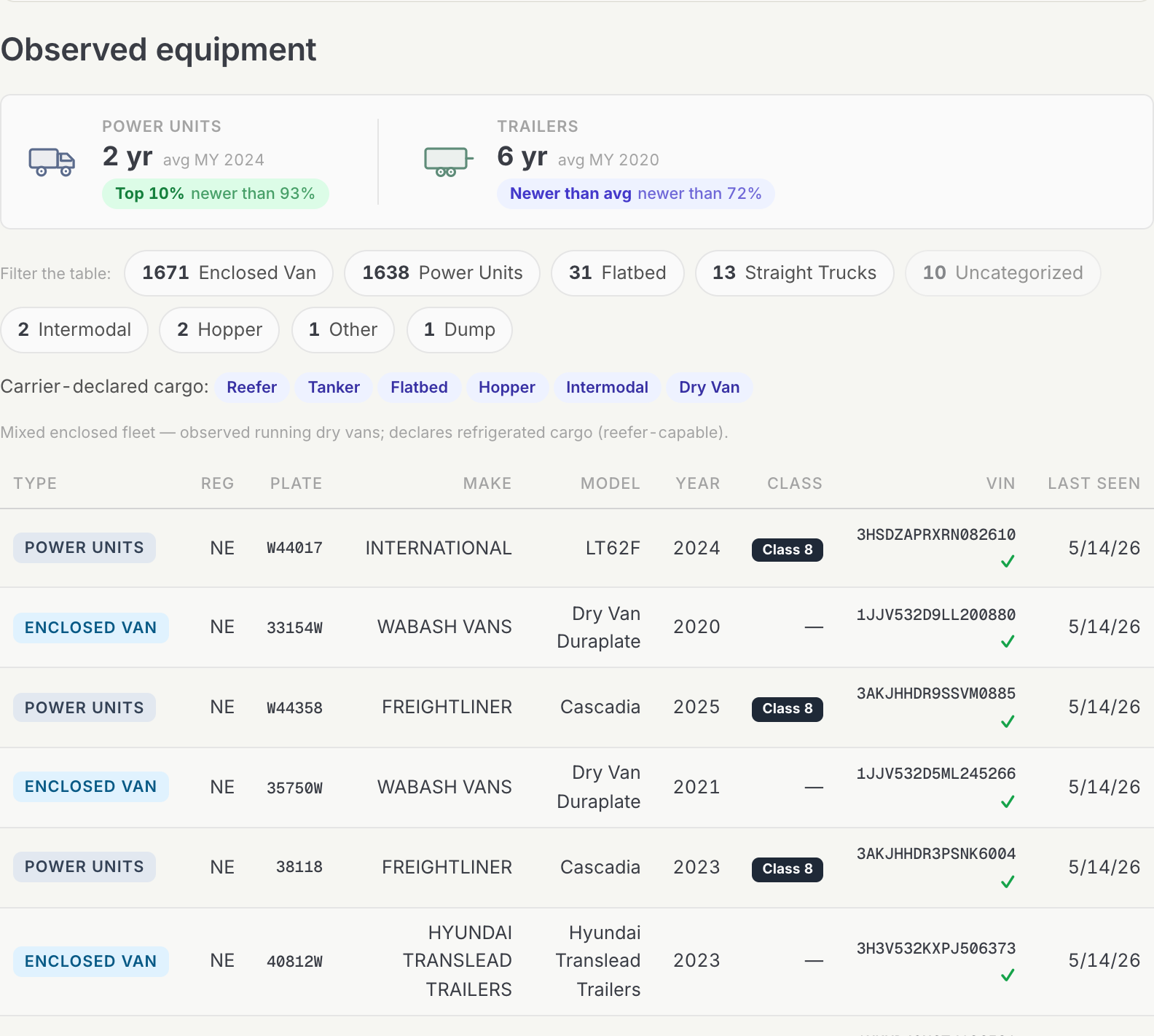Sort by LAST SEEN column header
The width and height of the screenshot is (1154, 1036).
click(1094, 484)
